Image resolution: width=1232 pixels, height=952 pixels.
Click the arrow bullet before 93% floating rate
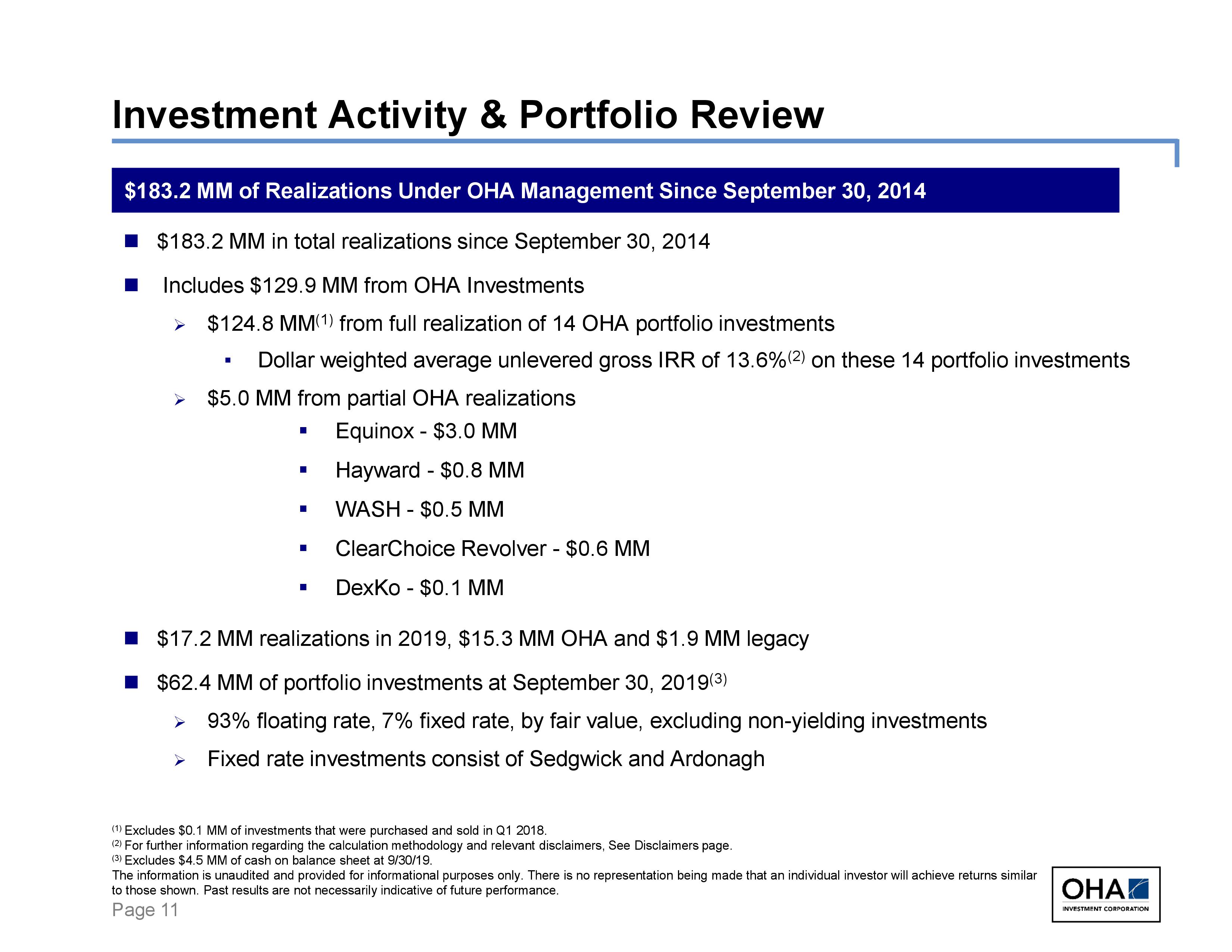click(x=179, y=722)
